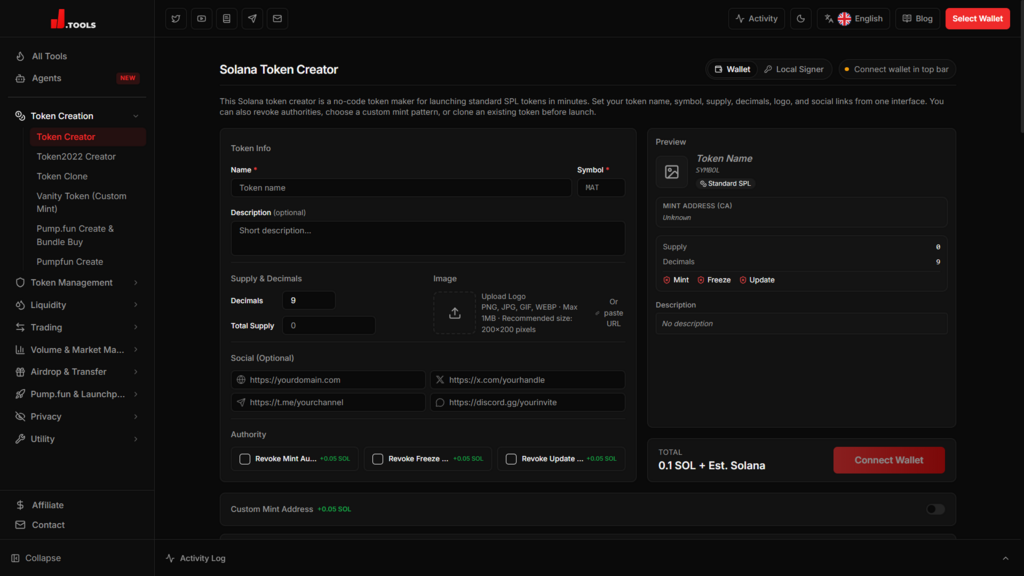Viewport: 1024px width, 576px height.
Task: Switch to Local Signer mode
Action: click(x=793, y=69)
